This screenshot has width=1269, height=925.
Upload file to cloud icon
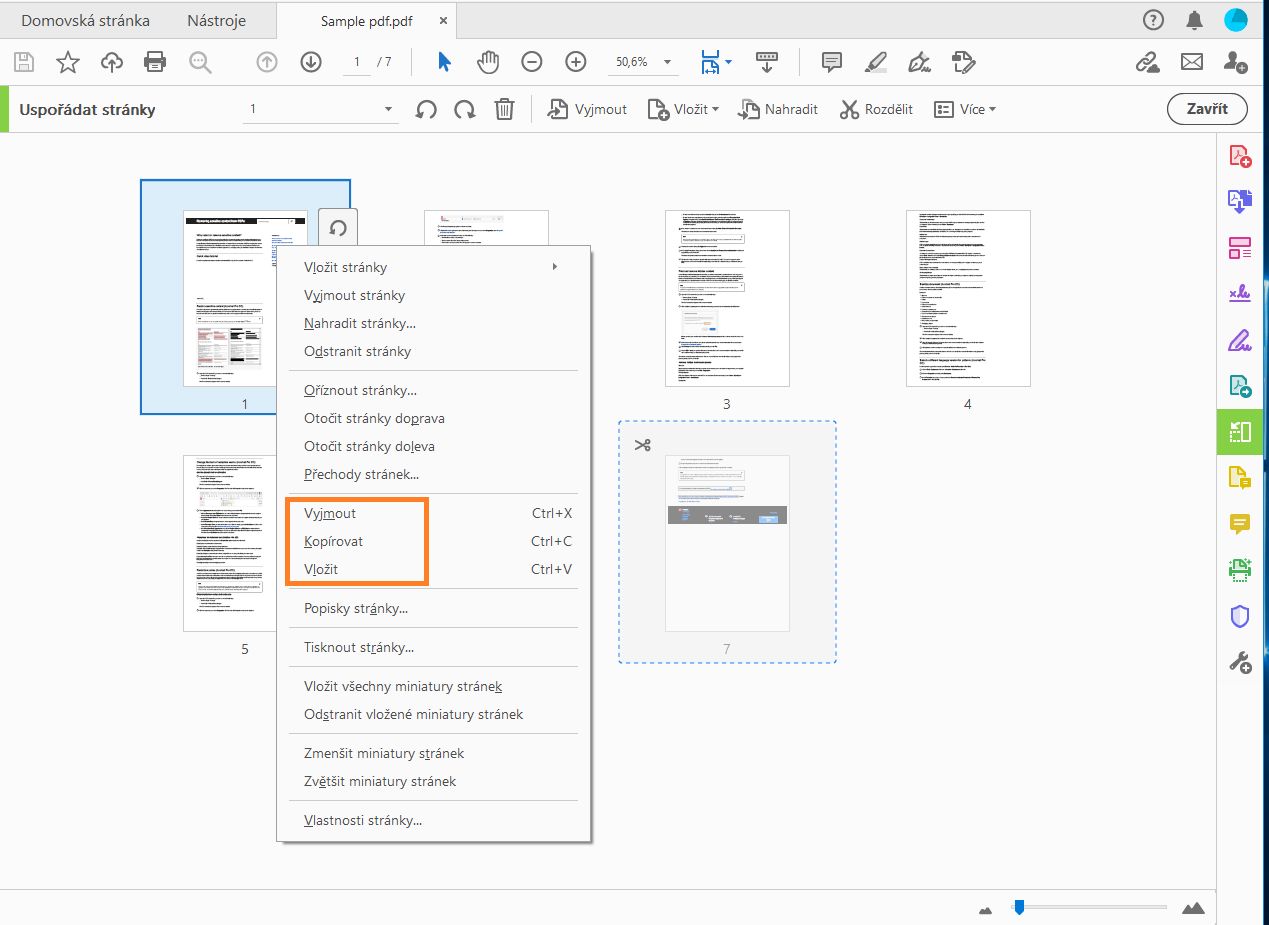click(112, 62)
